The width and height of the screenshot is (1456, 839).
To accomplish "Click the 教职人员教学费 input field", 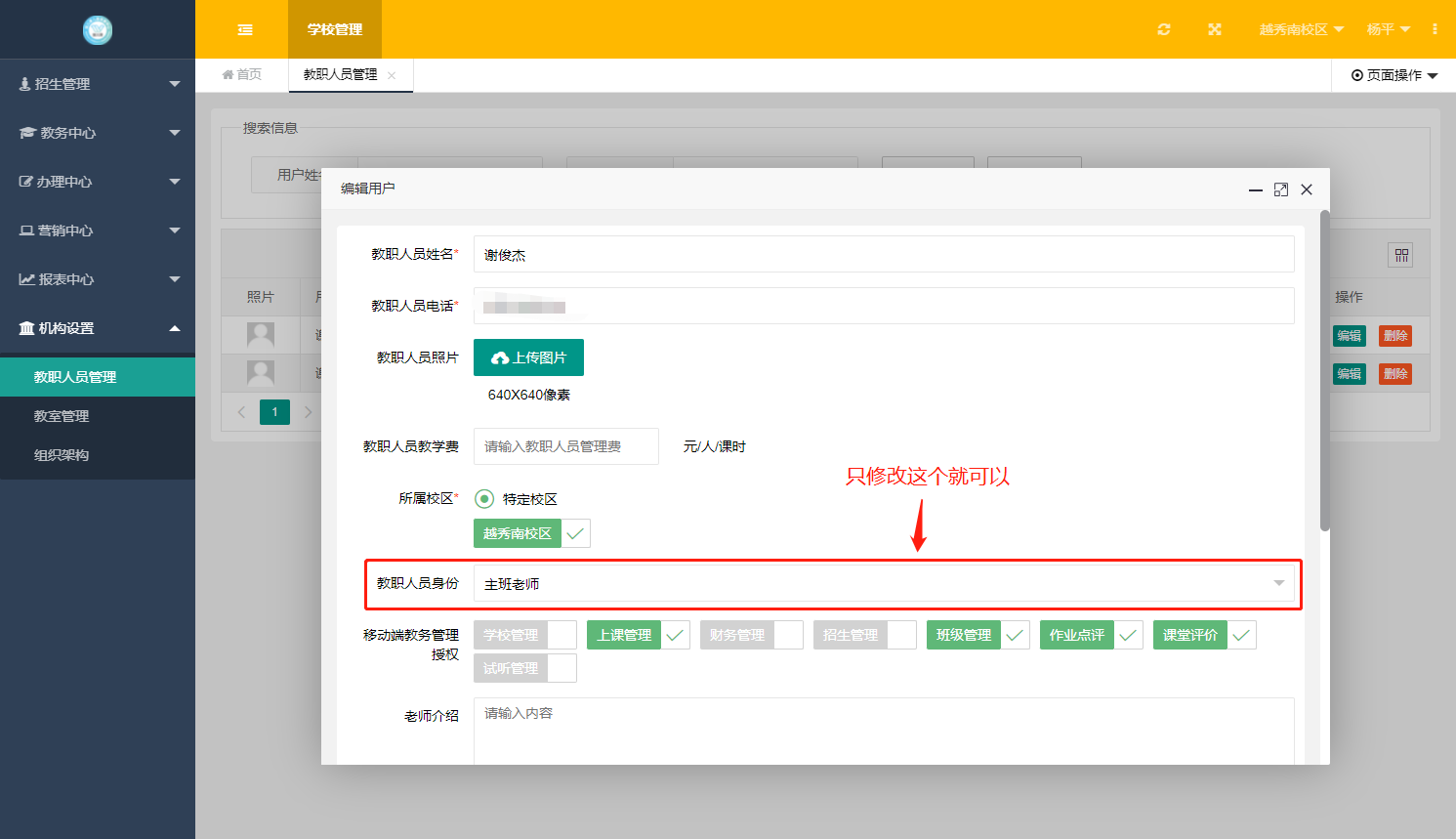I will tap(565, 446).
